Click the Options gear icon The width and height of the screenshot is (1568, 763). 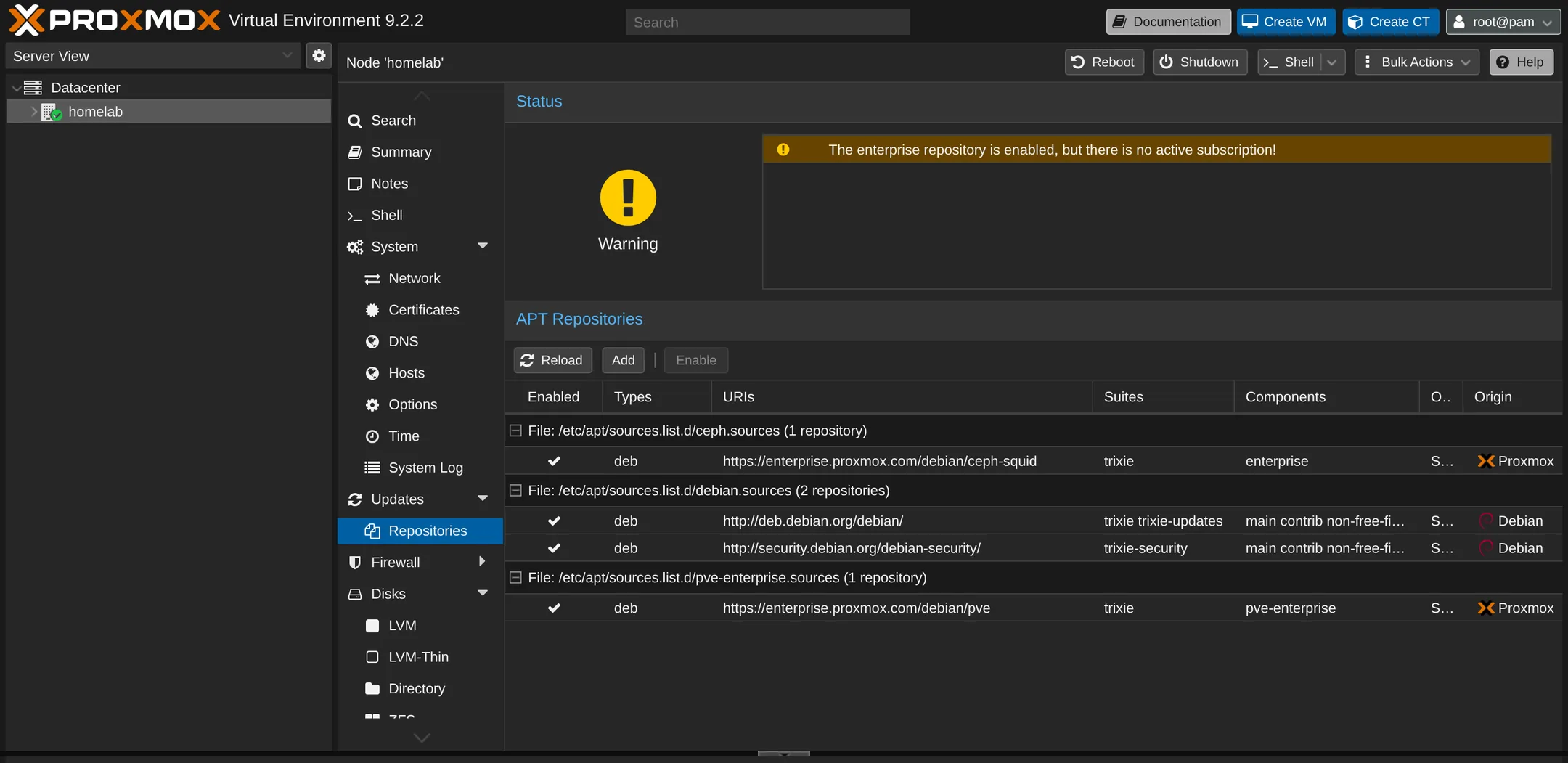tap(372, 405)
